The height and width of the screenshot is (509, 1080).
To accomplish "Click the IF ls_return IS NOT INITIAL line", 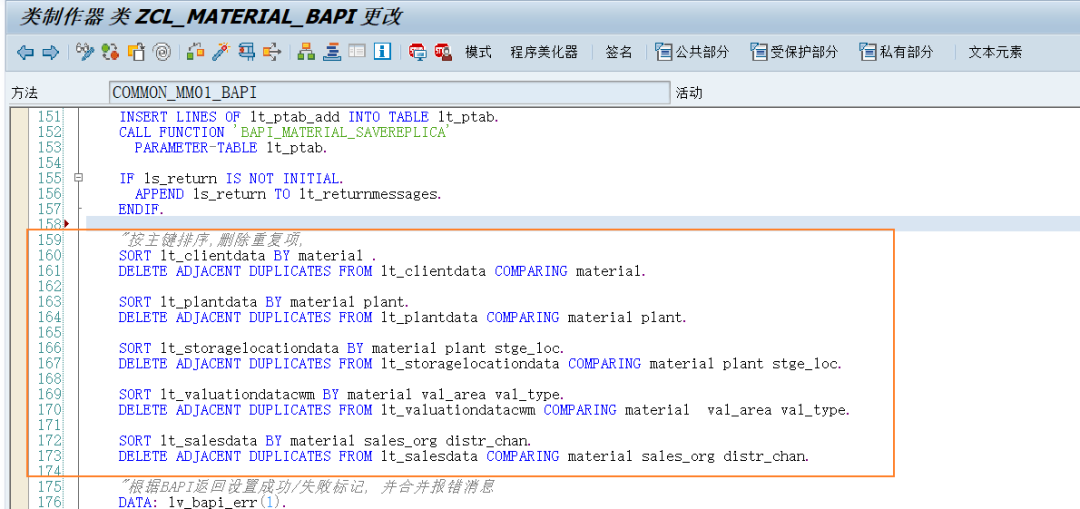I will pos(231,178).
